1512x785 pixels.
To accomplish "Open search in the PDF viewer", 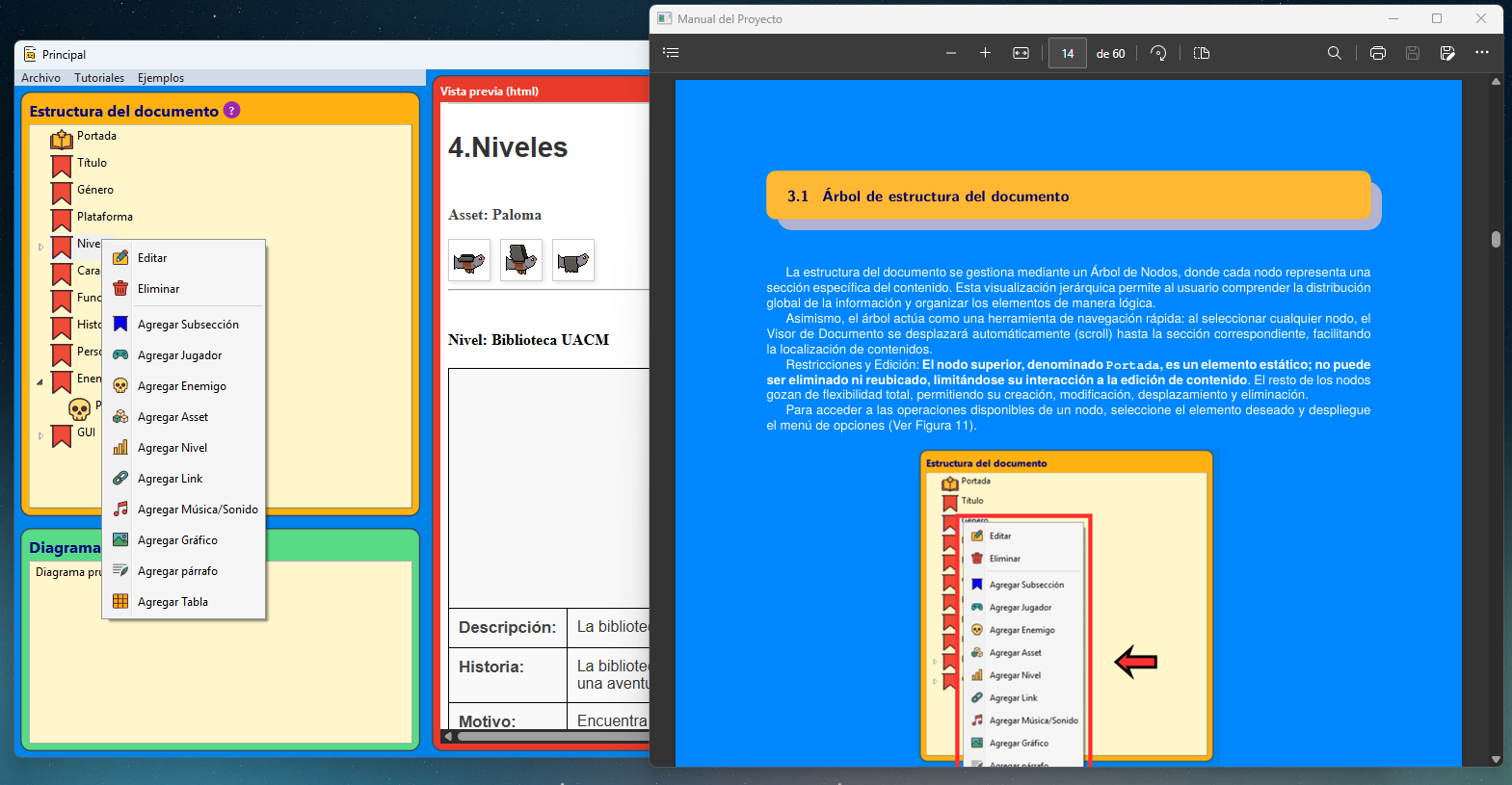I will coord(1335,53).
